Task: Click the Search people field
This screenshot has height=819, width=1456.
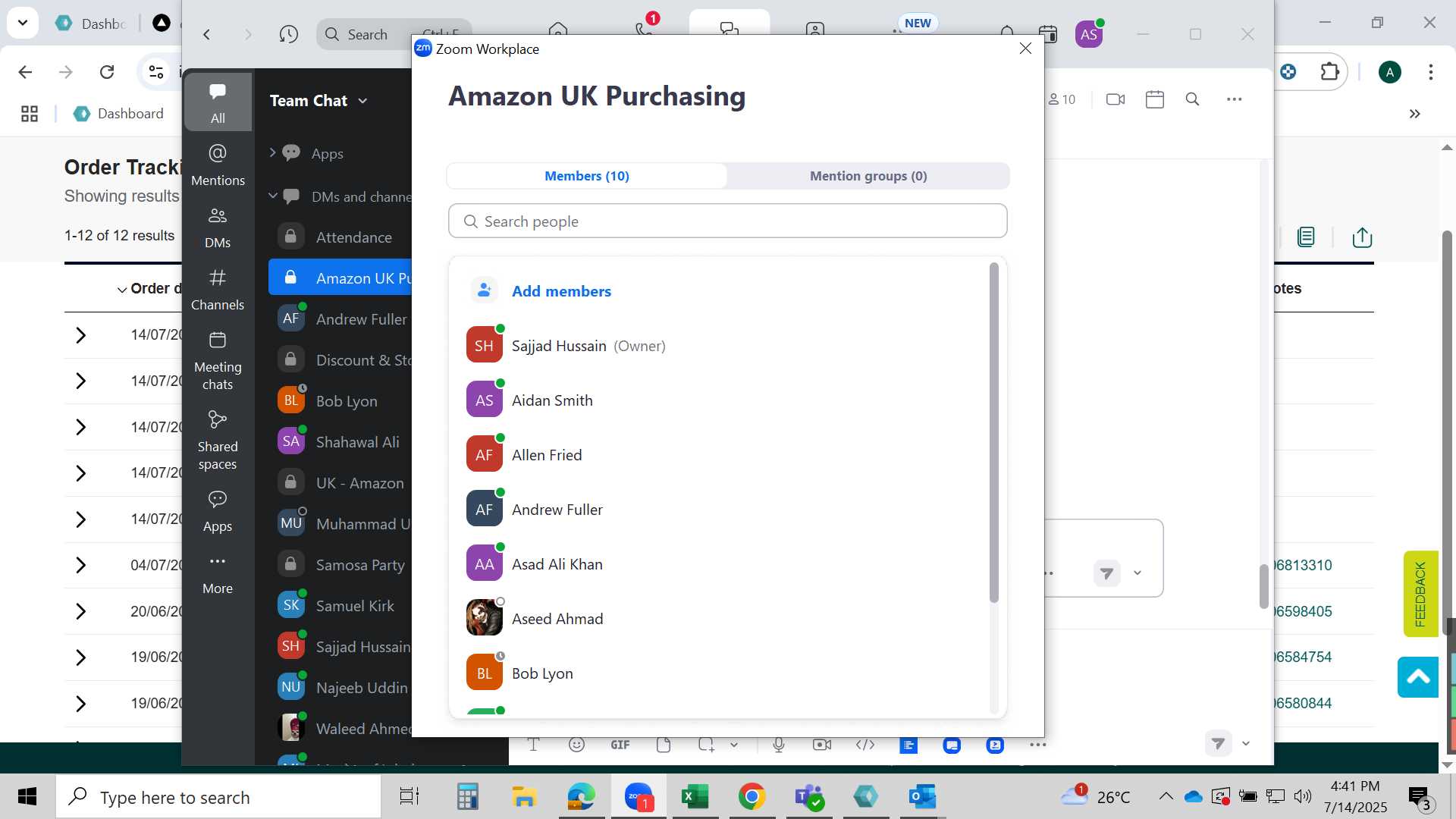Action: [728, 221]
